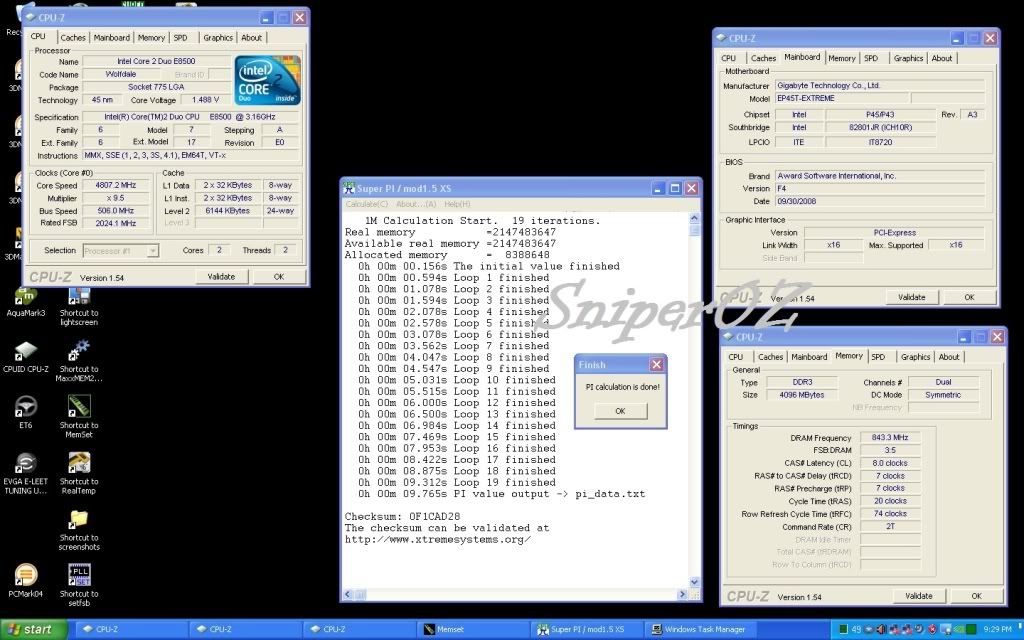Click the PCMark04 desktop icon
Screen dimensions: 1024x640
point(27,575)
